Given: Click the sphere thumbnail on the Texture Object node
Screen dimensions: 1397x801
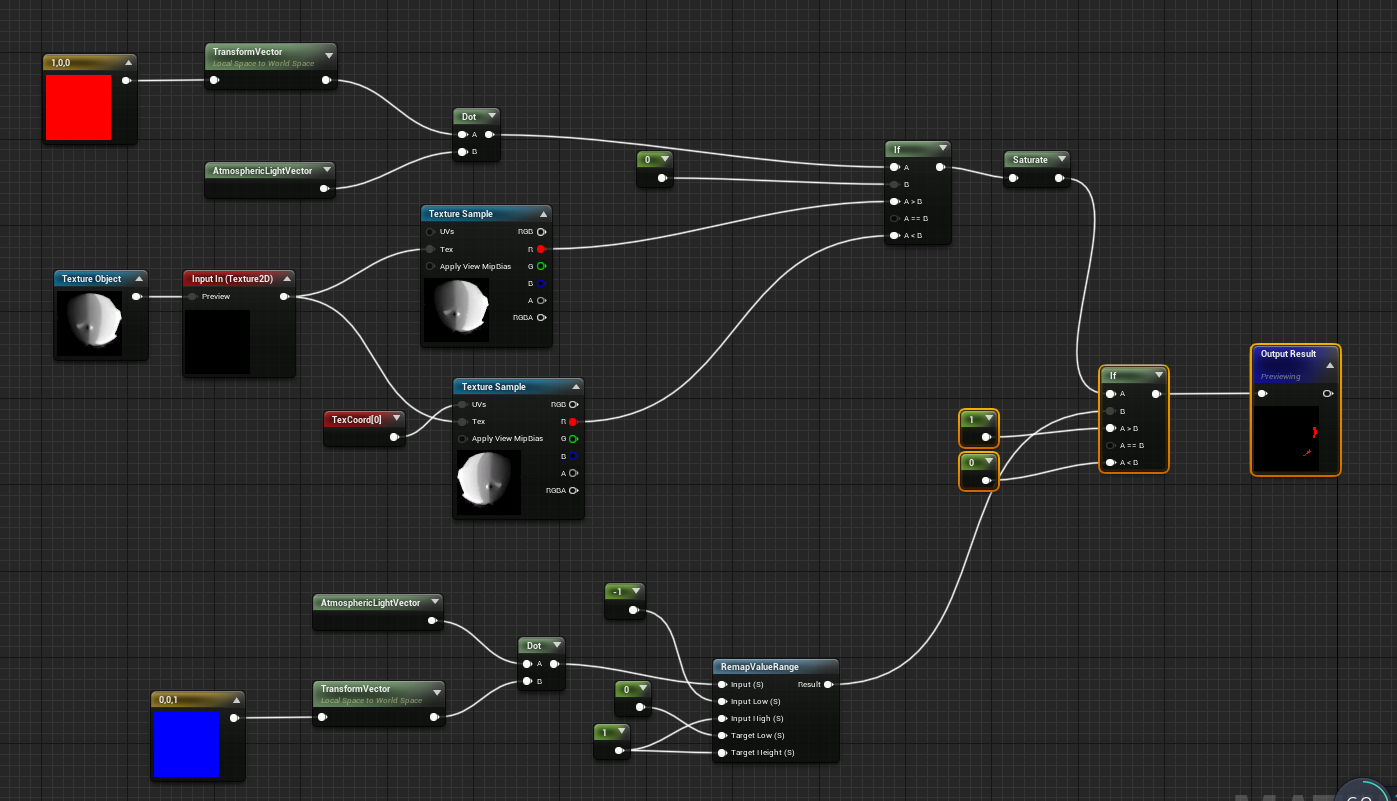Looking at the screenshot, I should point(91,322).
